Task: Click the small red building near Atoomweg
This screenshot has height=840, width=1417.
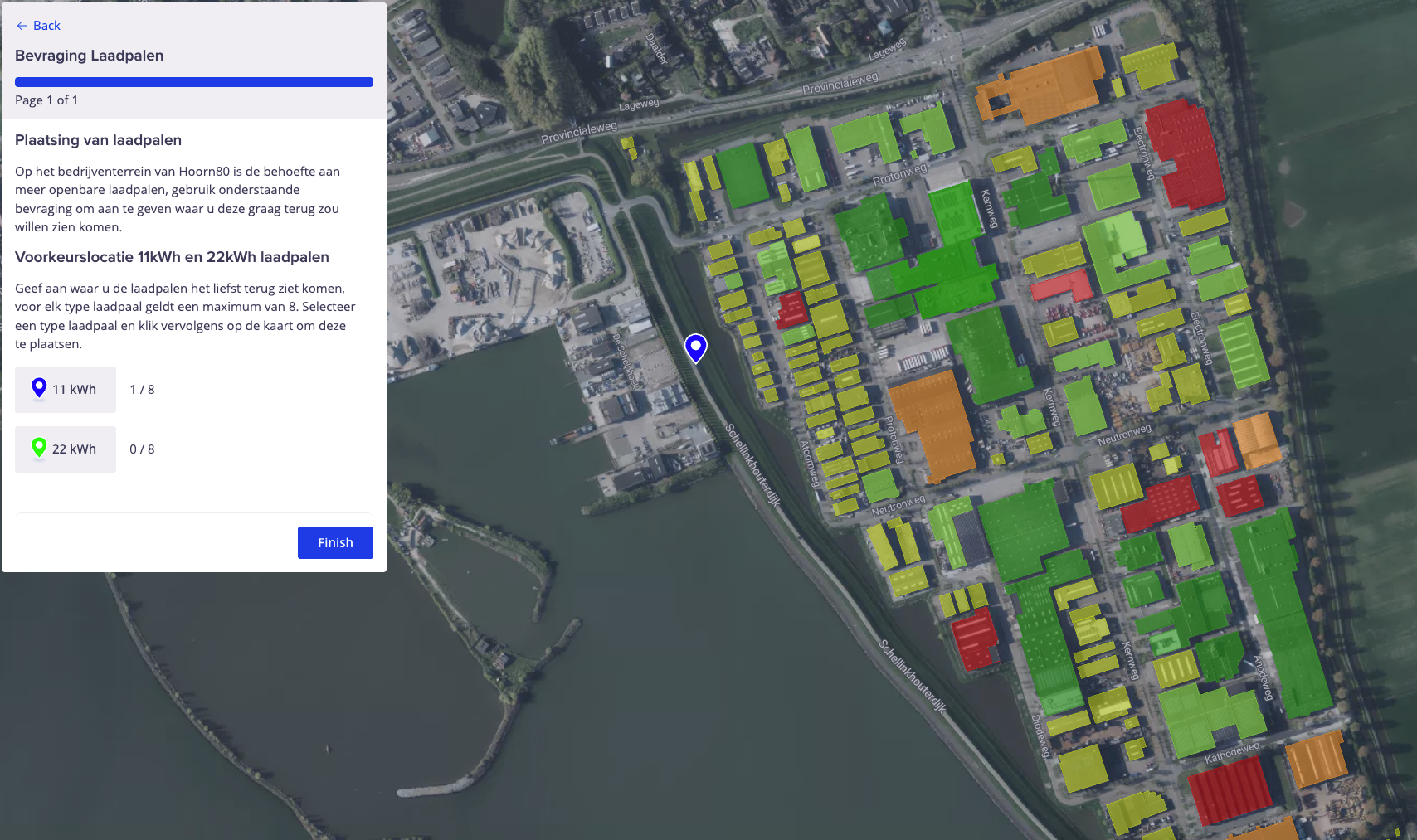Action: tap(791, 309)
